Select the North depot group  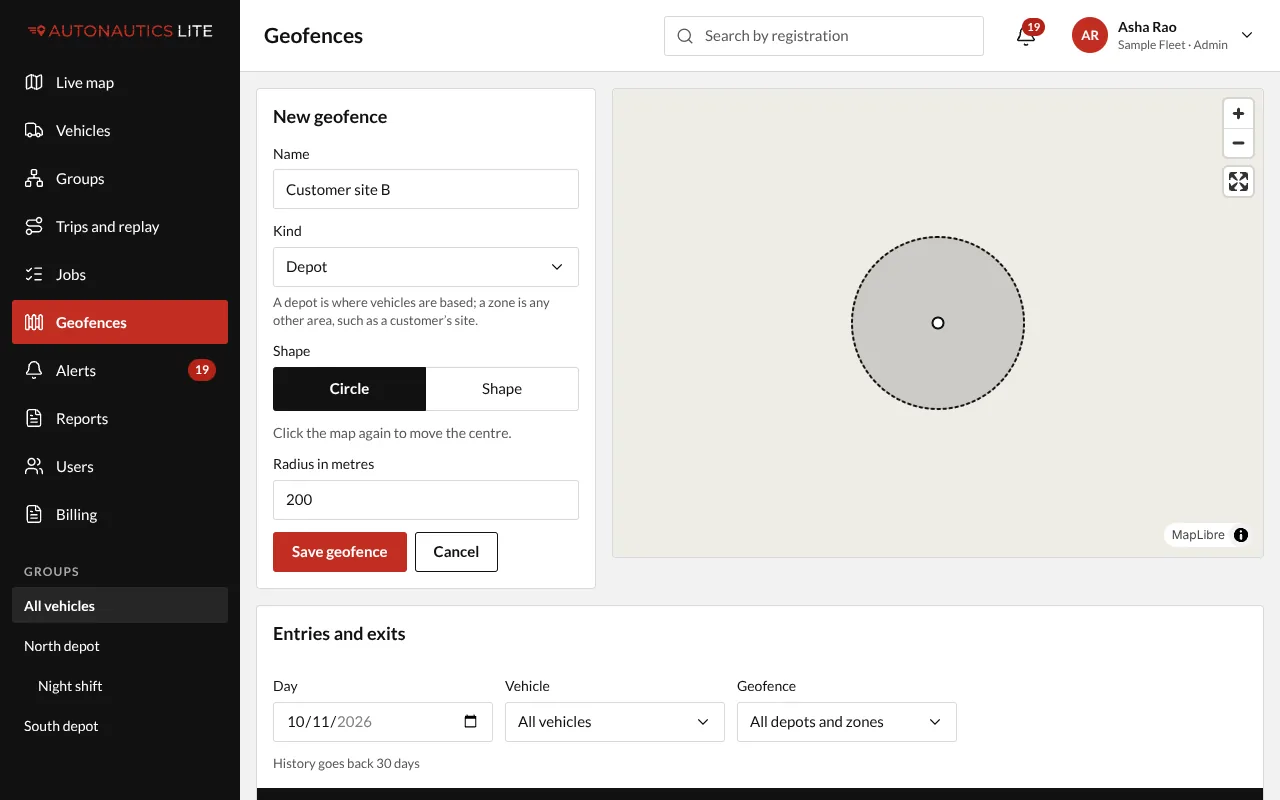coord(120,646)
